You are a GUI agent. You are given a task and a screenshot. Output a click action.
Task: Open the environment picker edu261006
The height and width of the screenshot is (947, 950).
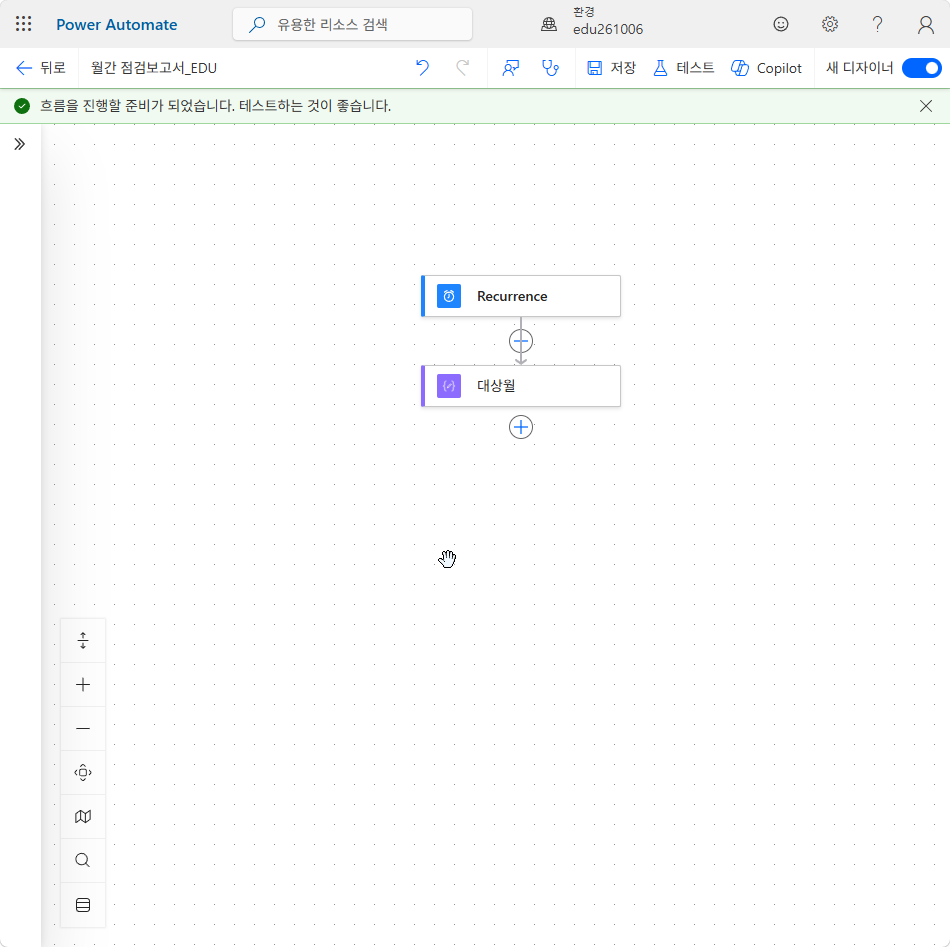click(593, 22)
